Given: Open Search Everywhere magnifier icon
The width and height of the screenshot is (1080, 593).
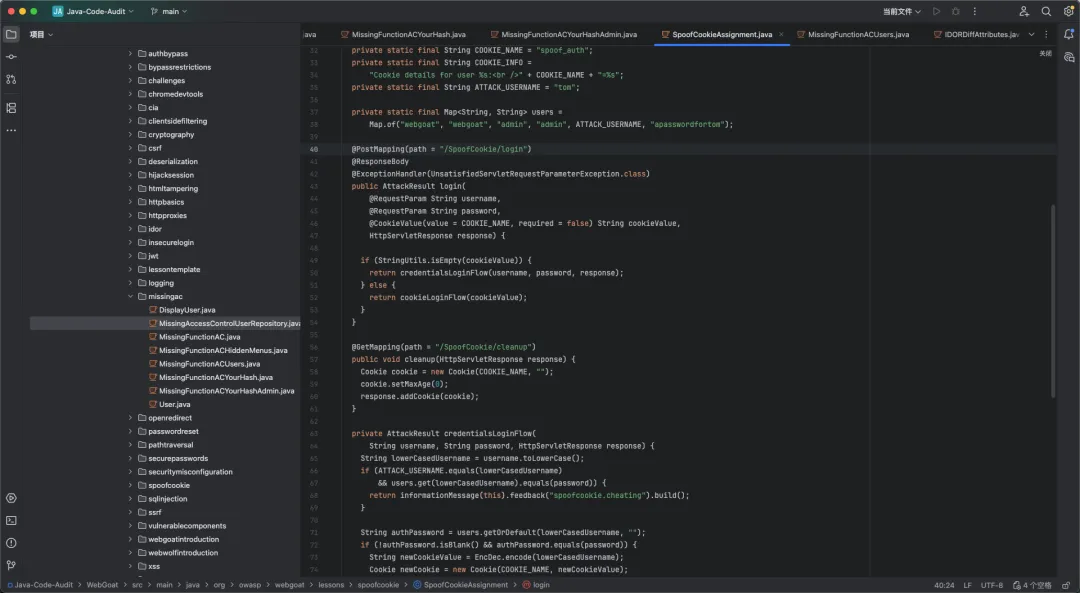Looking at the screenshot, I should click(x=1046, y=11).
